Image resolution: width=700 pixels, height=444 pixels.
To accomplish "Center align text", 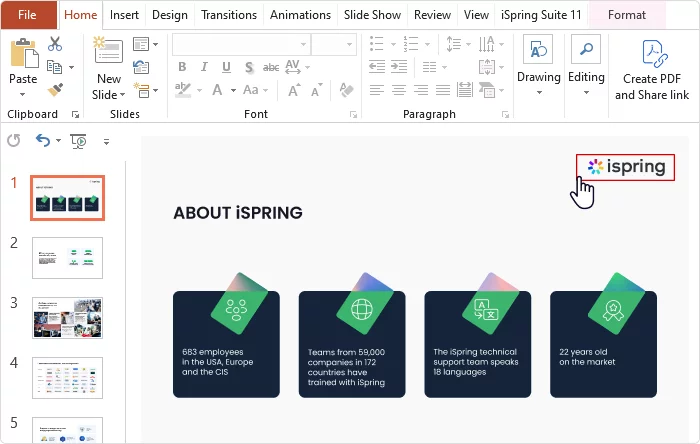I will [399, 91].
